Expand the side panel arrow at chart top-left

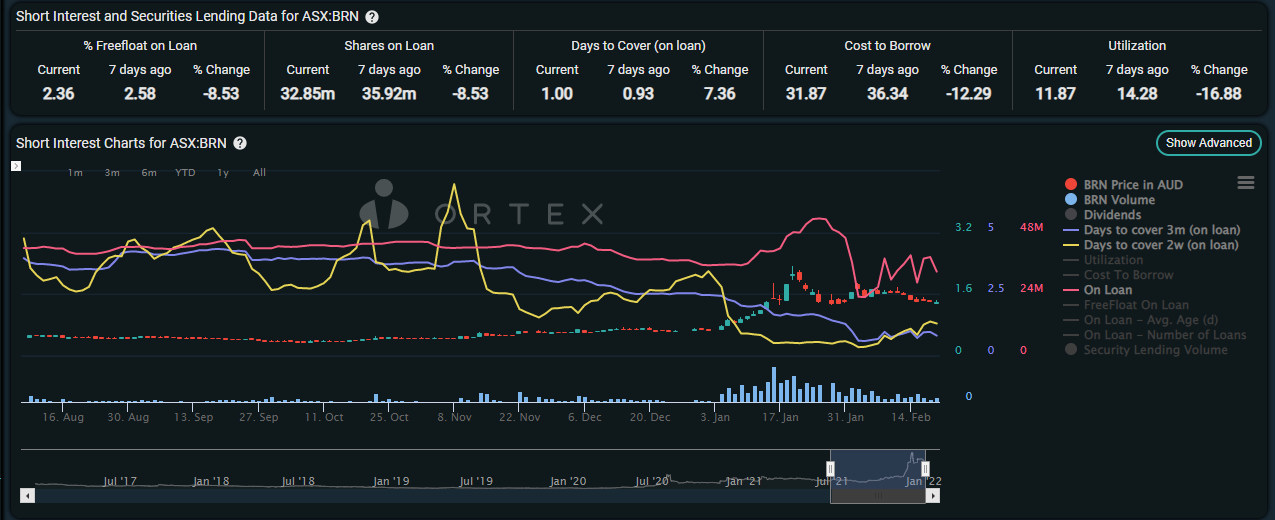point(16,166)
